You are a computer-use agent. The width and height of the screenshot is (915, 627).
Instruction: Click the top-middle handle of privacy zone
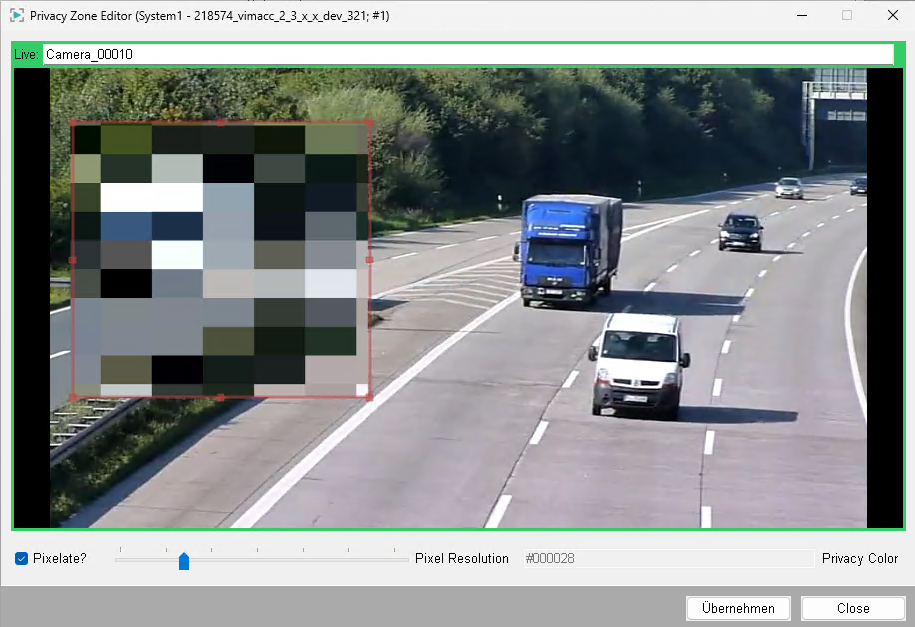pos(221,123)
